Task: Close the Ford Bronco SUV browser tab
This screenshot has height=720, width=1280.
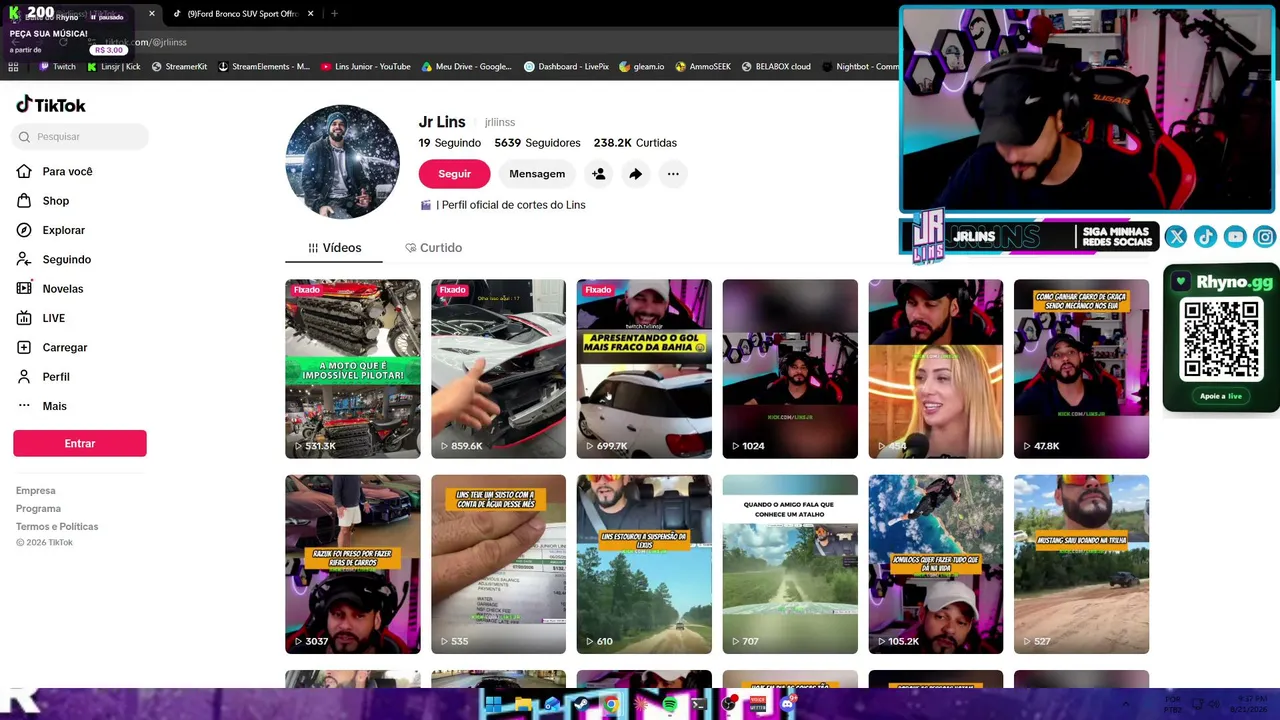Action: pos(311,14)
